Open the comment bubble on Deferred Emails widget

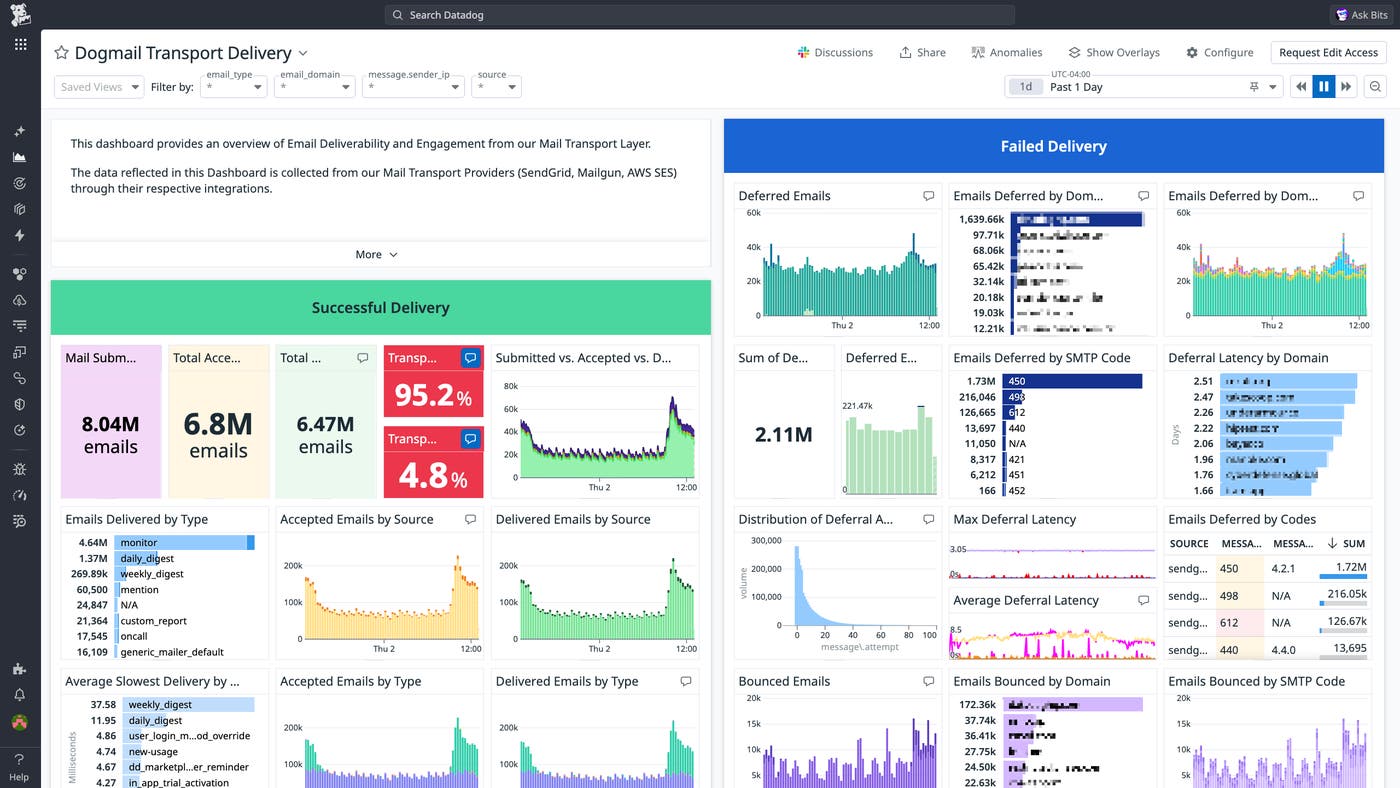928,196
